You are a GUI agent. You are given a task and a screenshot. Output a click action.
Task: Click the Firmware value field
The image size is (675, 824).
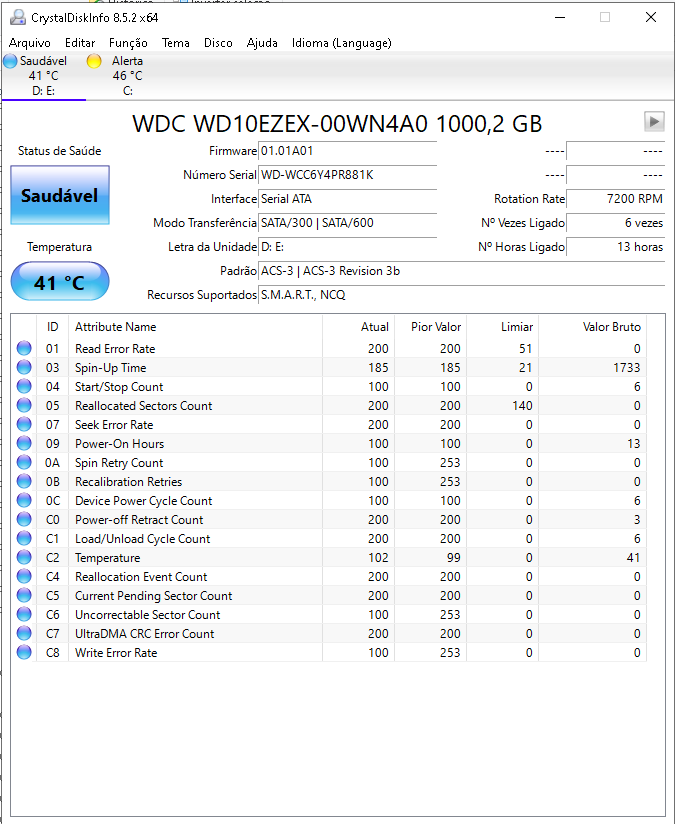tap(347, 151)
